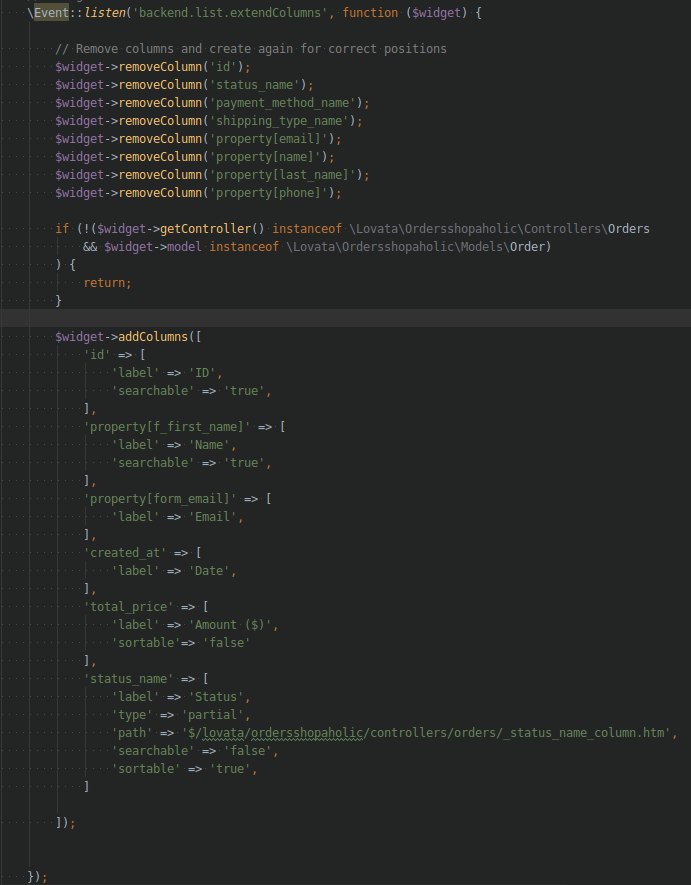Click the 'backend.list.extendColumns' event string

point(230,12)
